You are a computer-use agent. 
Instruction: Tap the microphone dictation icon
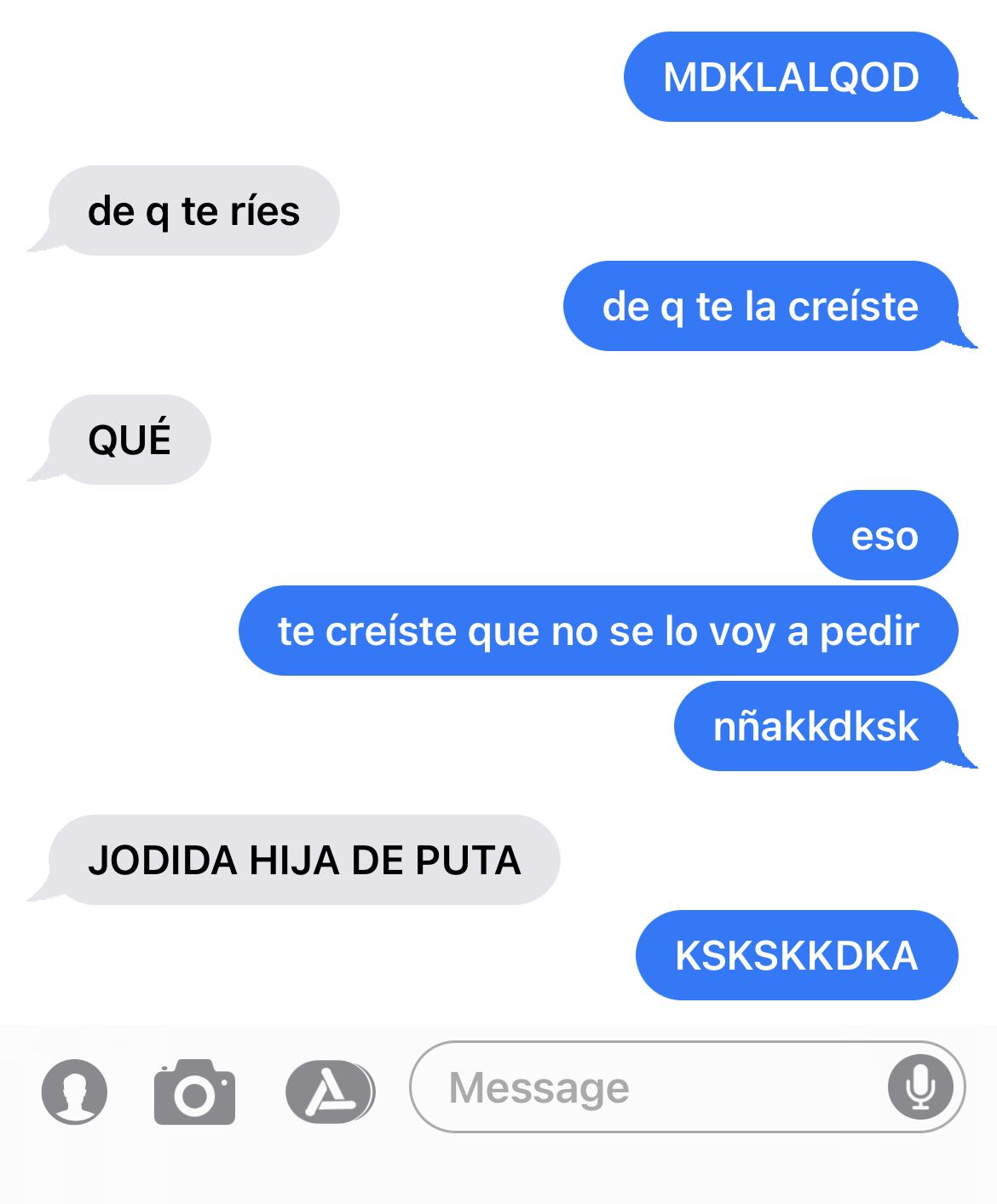click(x=920, y=1087)
